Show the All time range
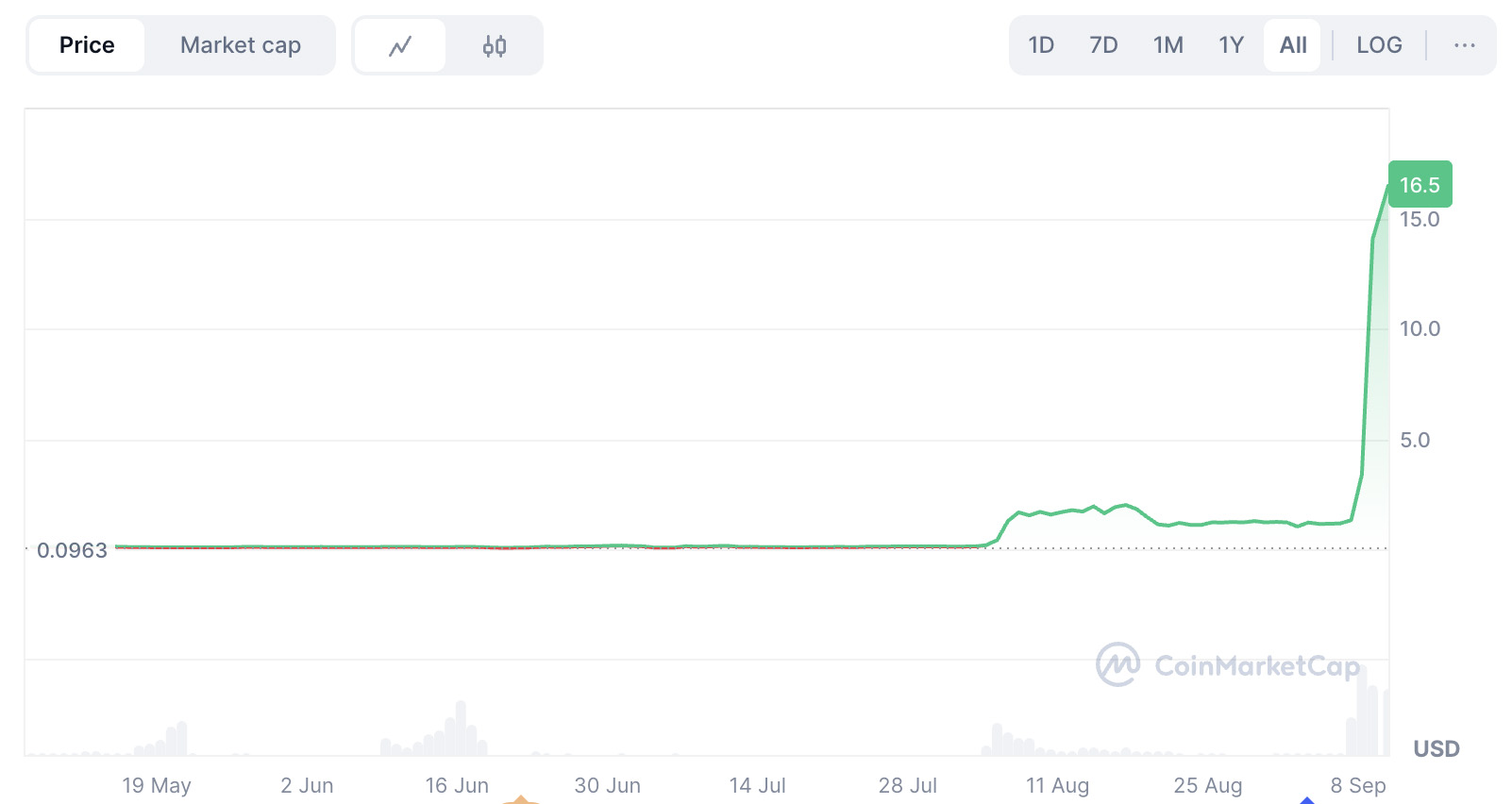 pos(1293,45)
